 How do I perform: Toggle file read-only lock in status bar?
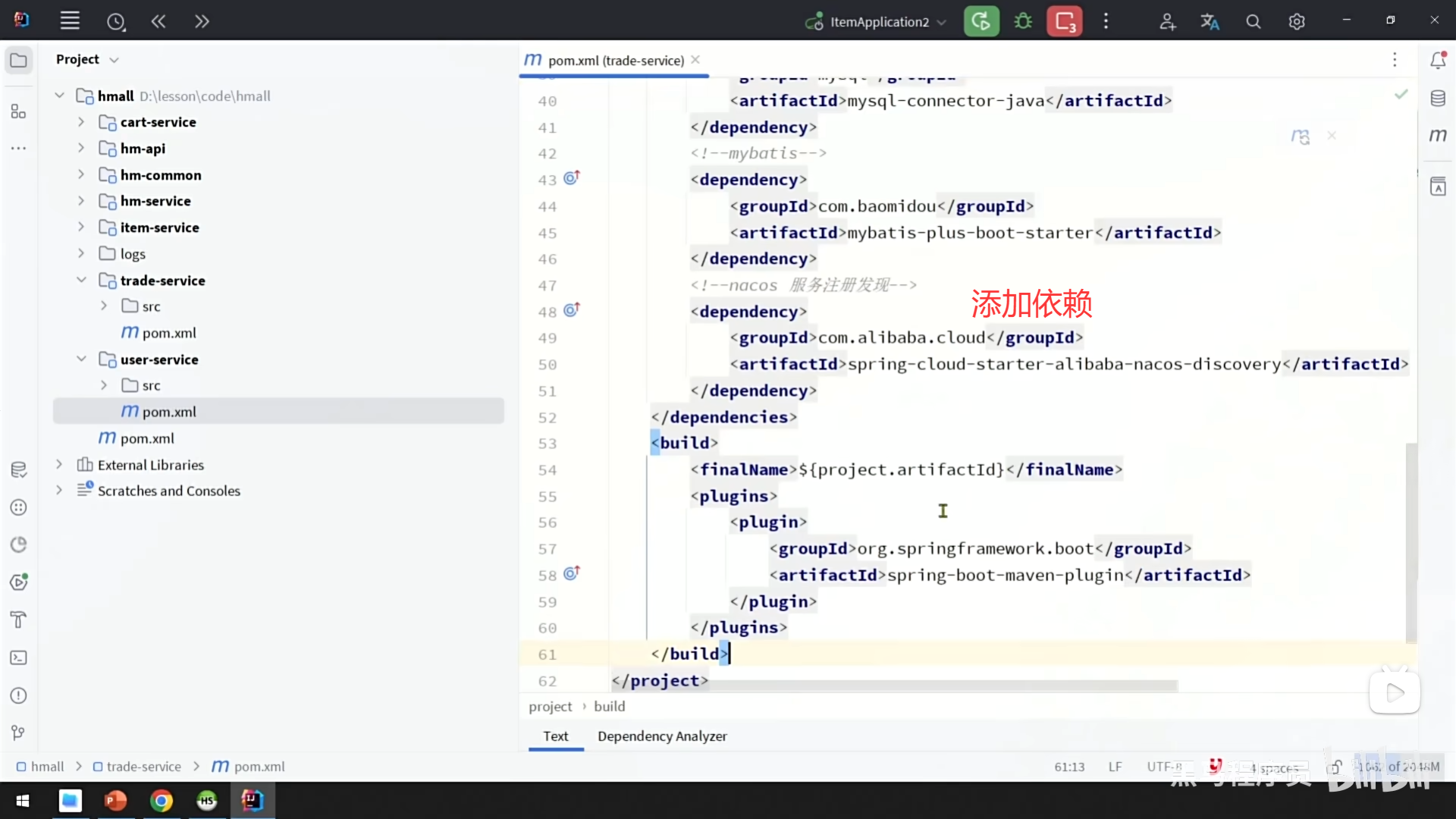1336,767
